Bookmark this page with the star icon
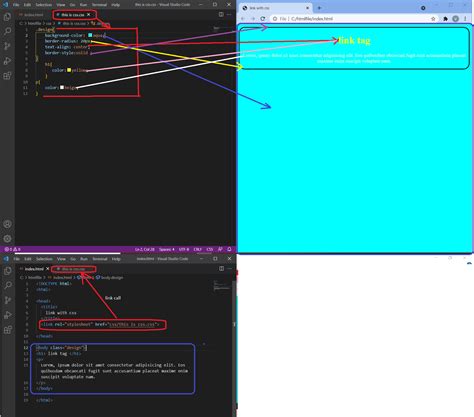The height and width of the screenshot is (417, 474). click(x=433, y=19)
